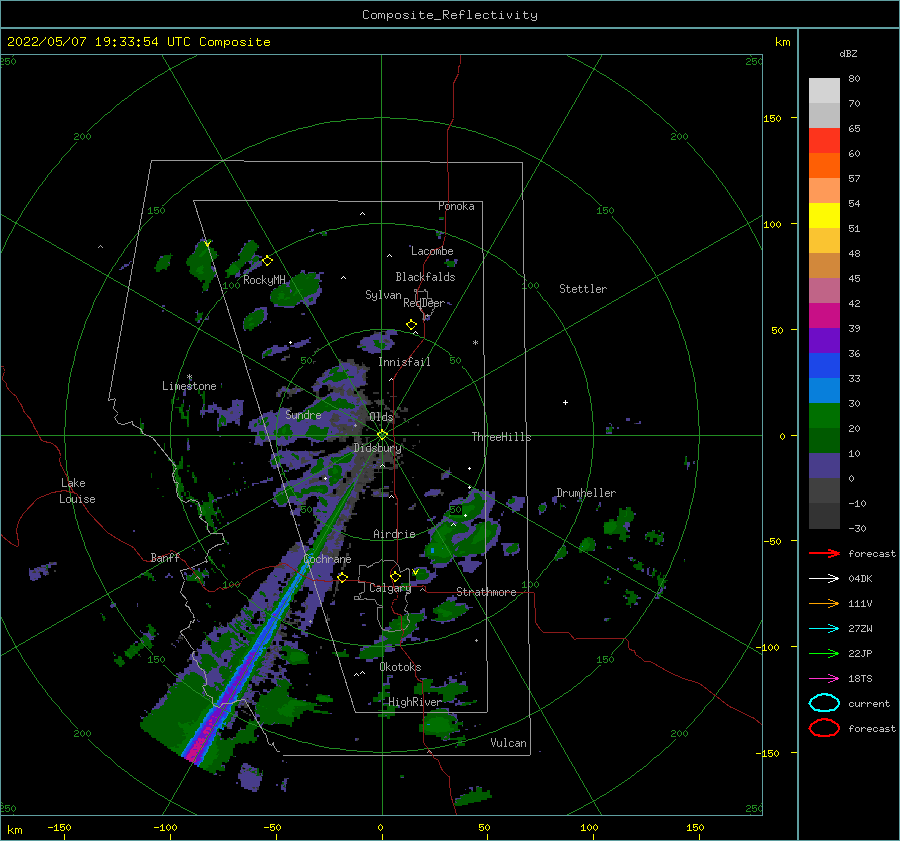
Task: Click the Vulcan town label
Action: click(x=509, y=743)
